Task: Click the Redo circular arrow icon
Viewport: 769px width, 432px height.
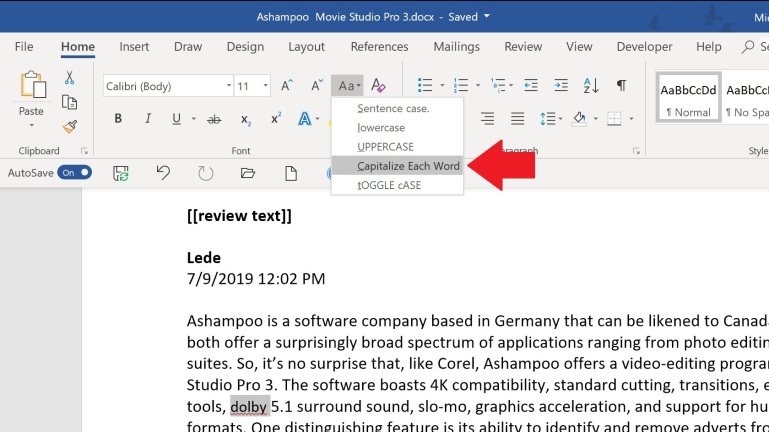Action: pyautogui.click(x=205, y=173)
